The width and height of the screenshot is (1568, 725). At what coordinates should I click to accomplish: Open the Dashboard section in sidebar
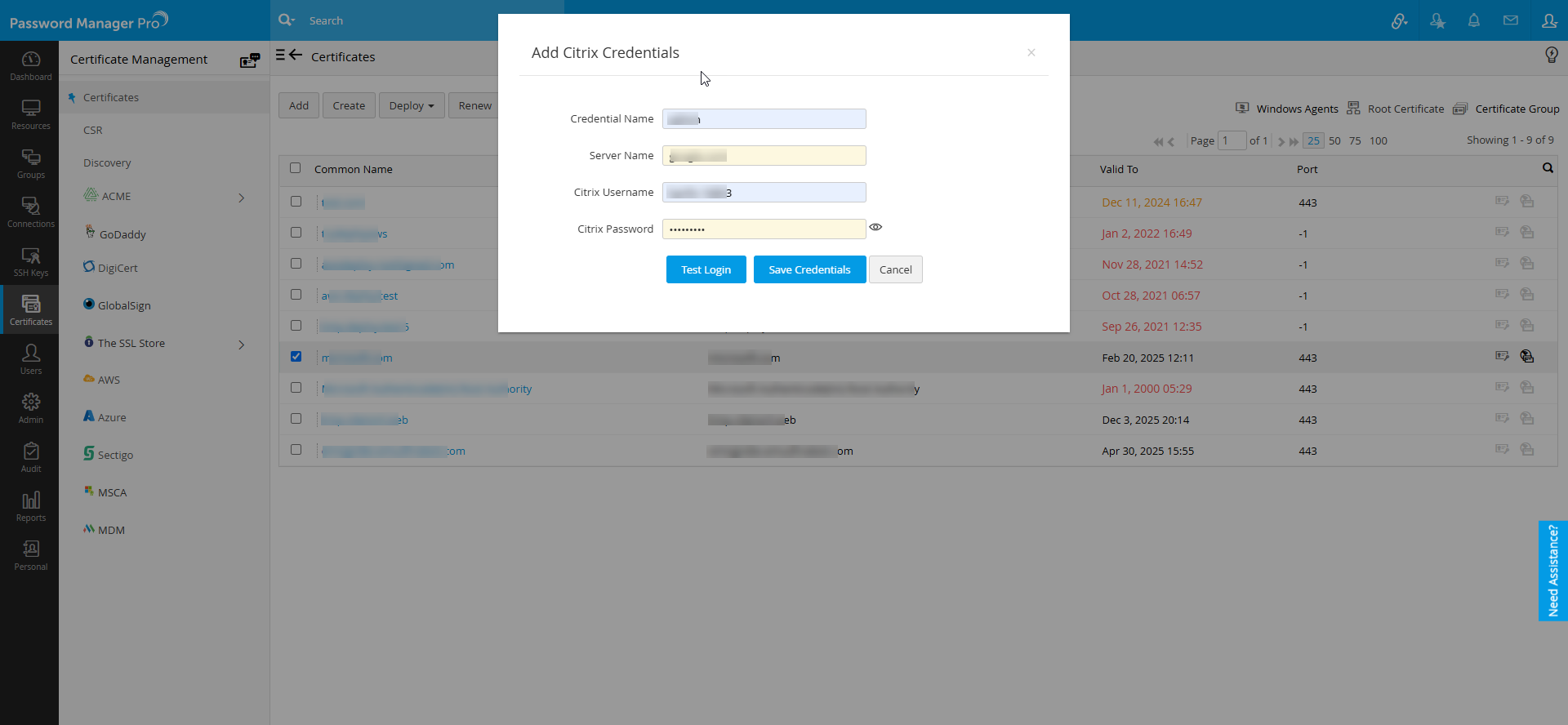click(x=30, y=65)
